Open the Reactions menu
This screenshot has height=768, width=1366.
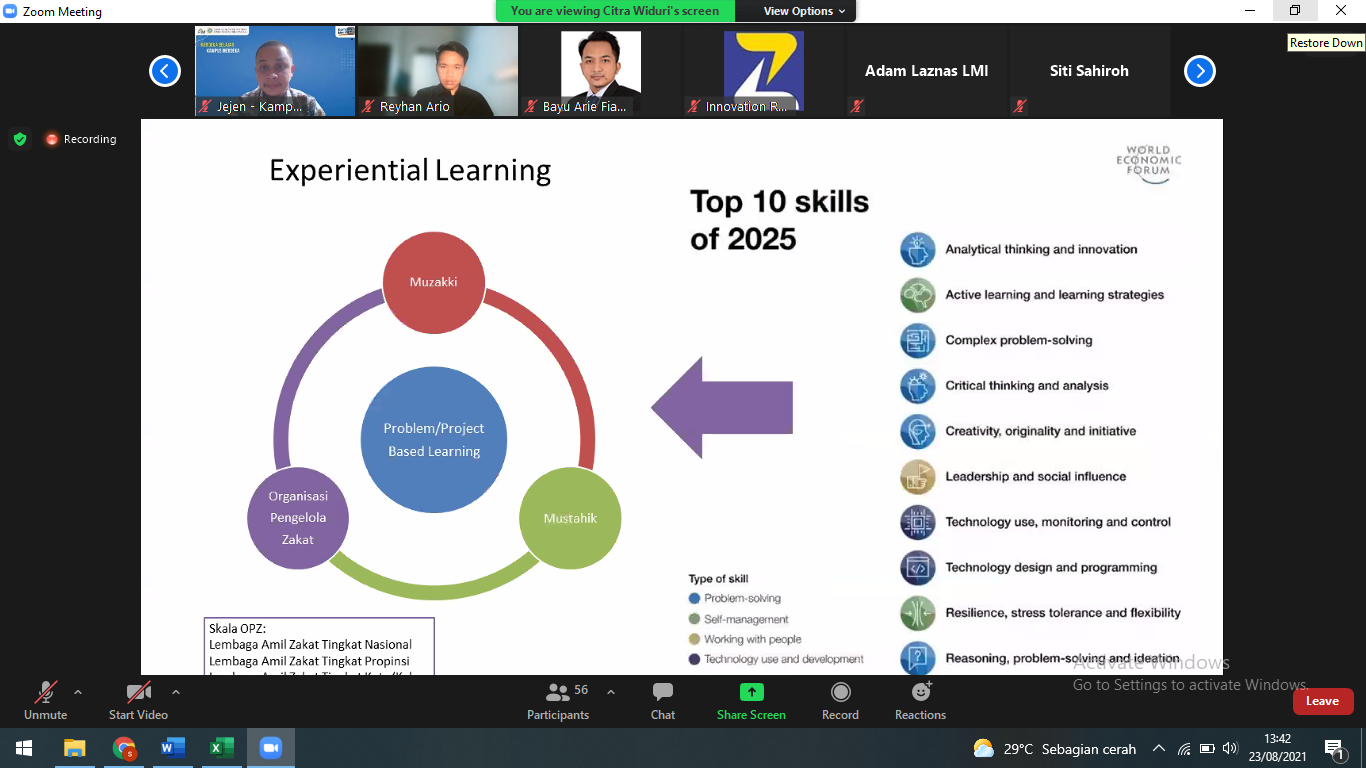tap(920, 702)
